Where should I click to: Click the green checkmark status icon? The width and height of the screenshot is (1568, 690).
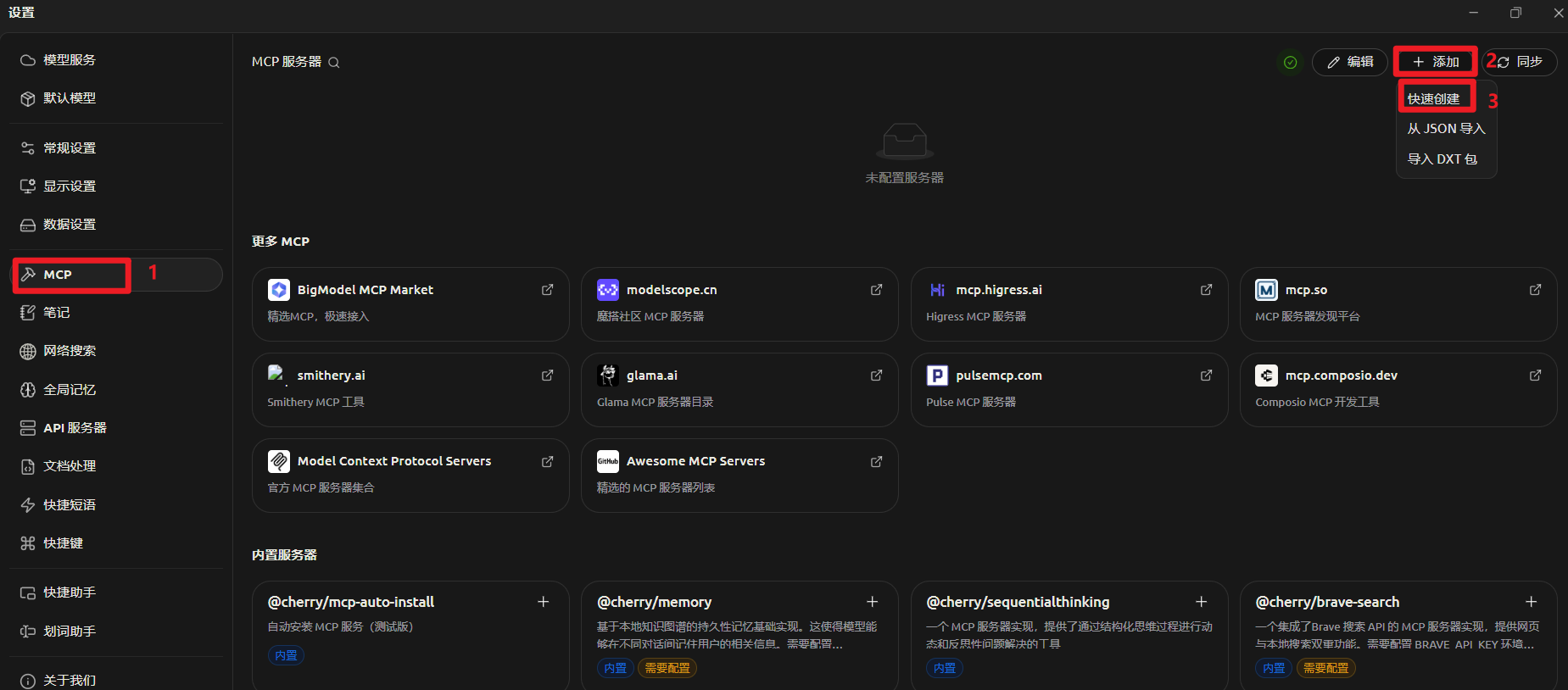pos(1290,62)
